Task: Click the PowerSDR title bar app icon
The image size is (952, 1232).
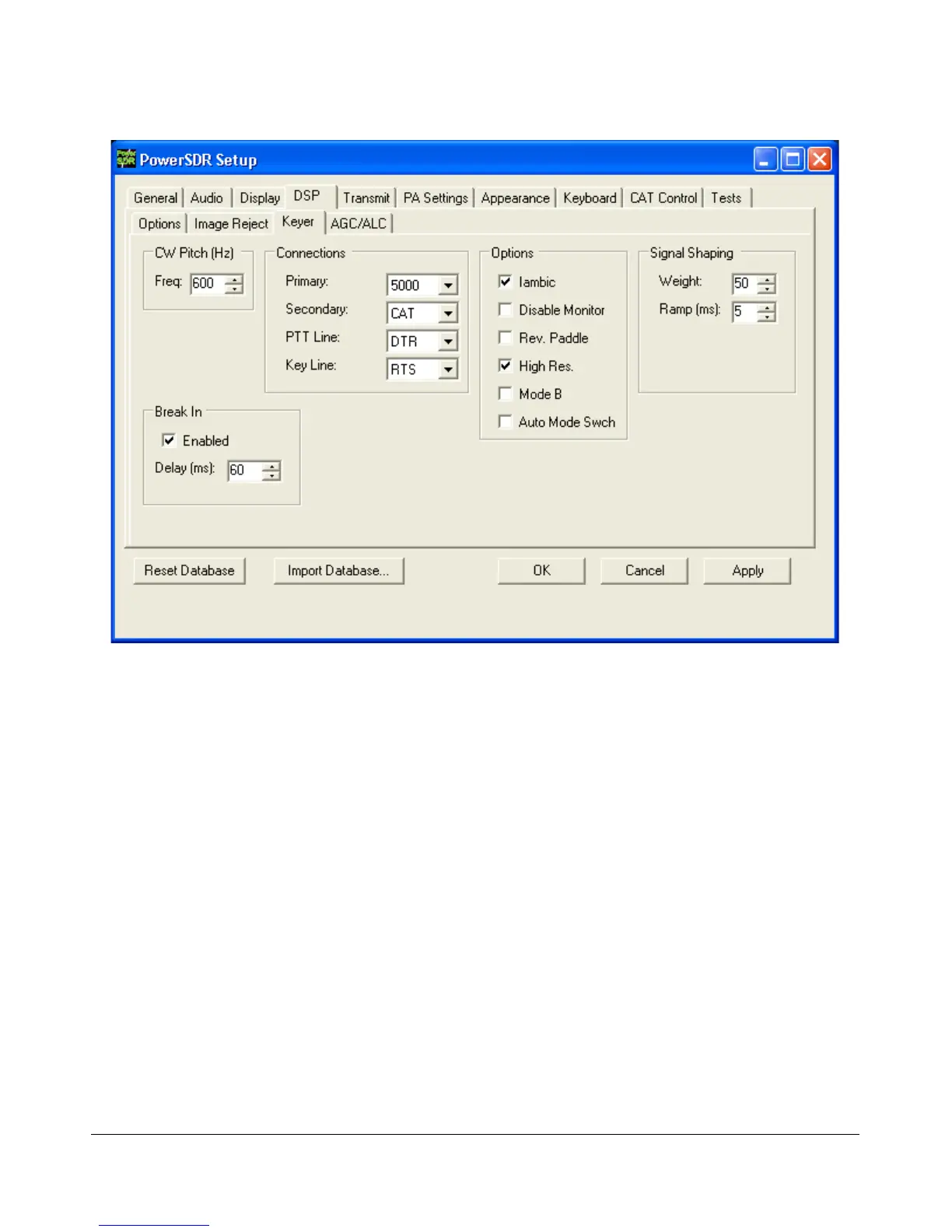Action: 126,159
